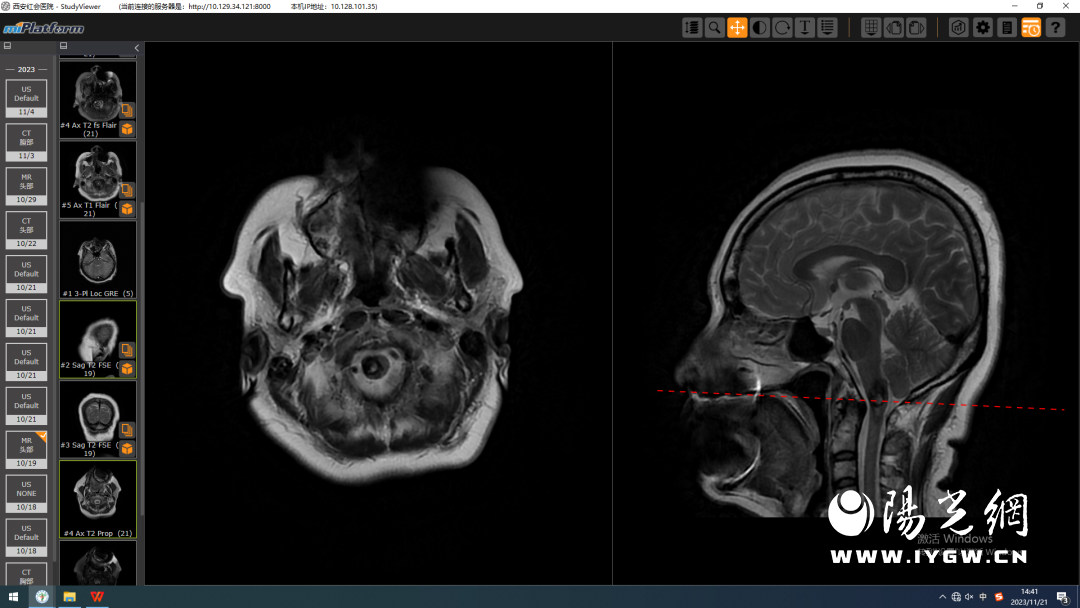Image resolution: width=1080 pixels, height=608 pixels.
Task: Open the document report icon
Action: click(1007, 28)
